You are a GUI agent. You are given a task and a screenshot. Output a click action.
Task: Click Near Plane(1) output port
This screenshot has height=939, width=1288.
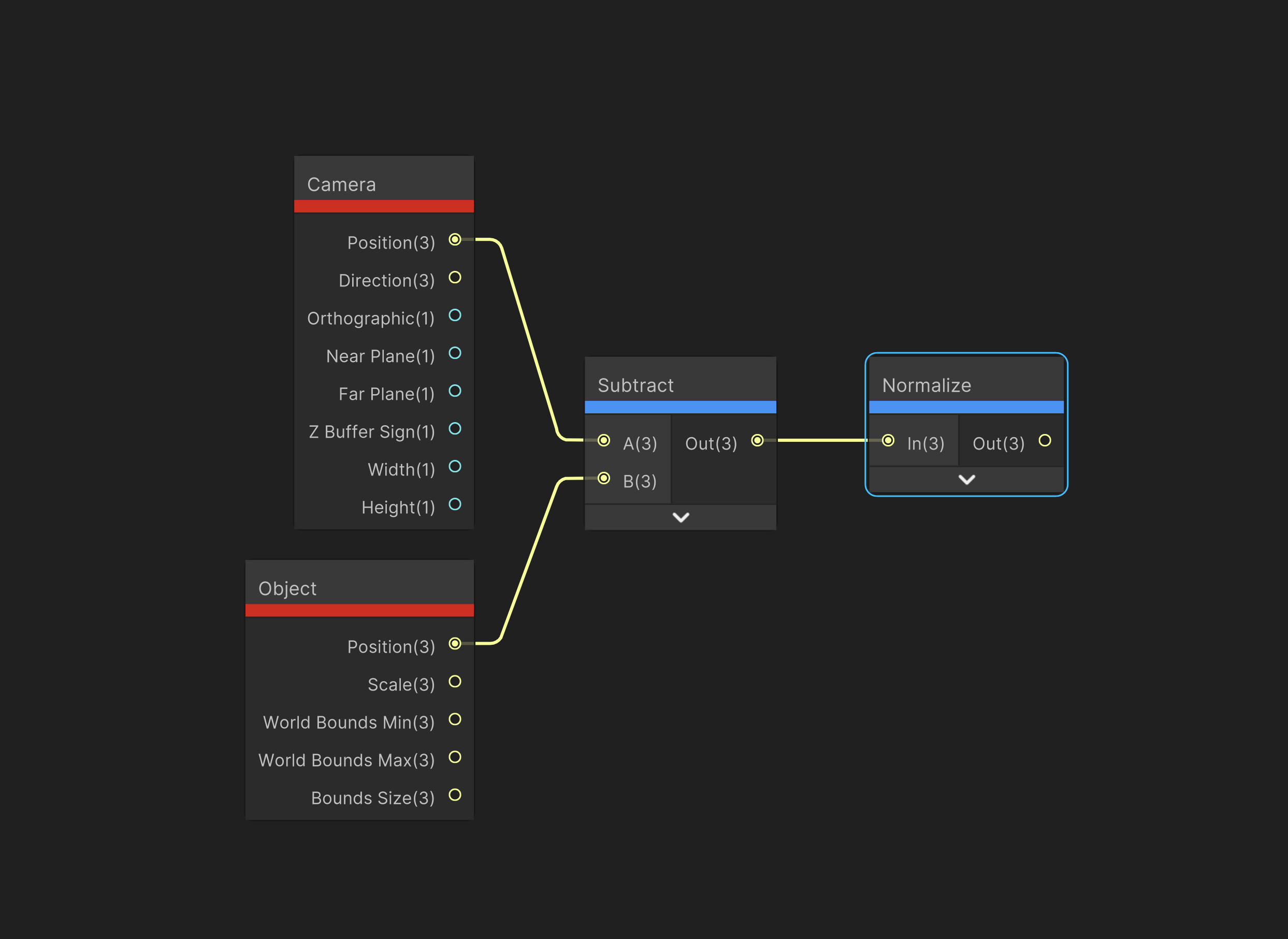(455, 353)
